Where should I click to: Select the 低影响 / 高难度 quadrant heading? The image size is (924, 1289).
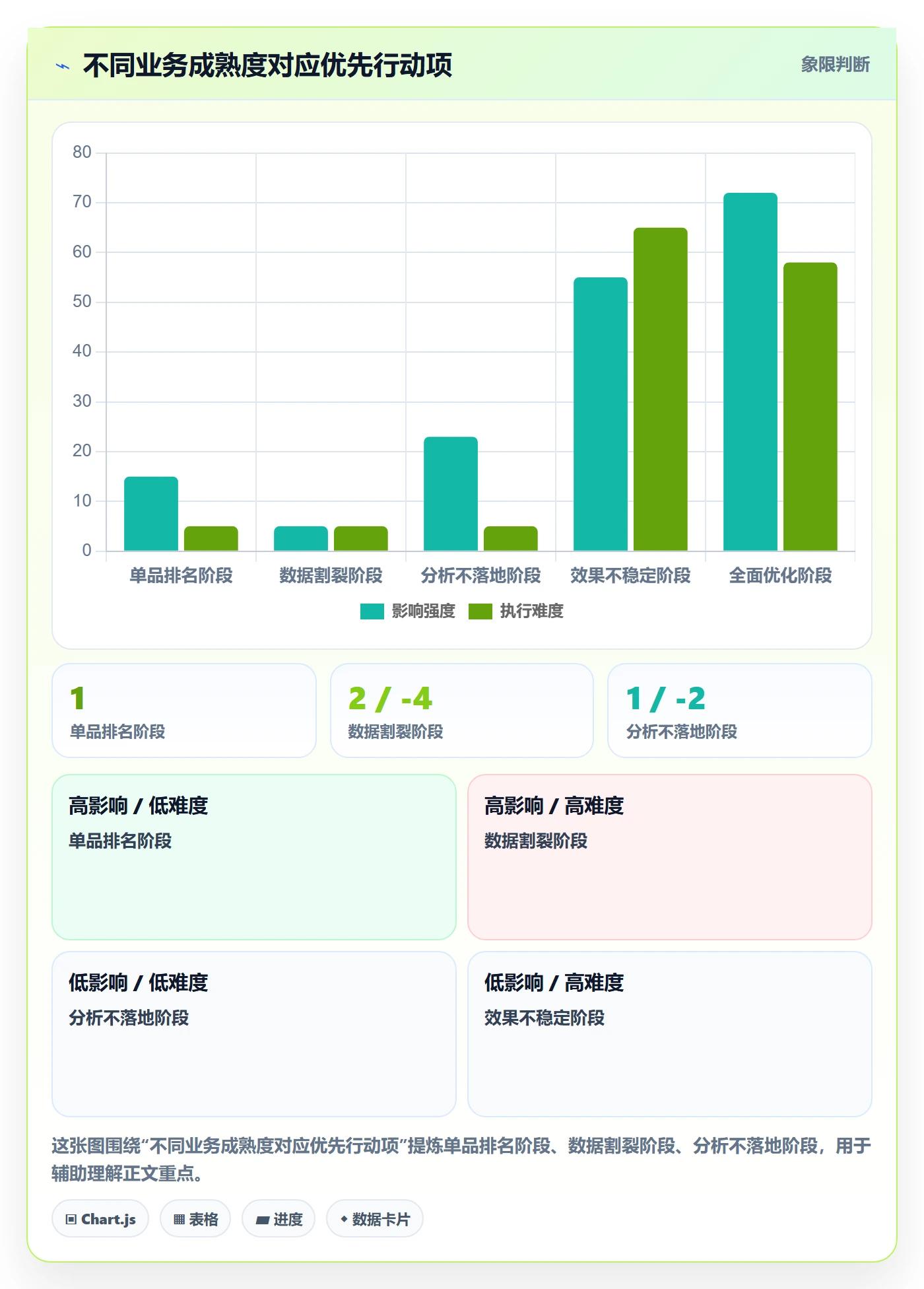[554, 983]
